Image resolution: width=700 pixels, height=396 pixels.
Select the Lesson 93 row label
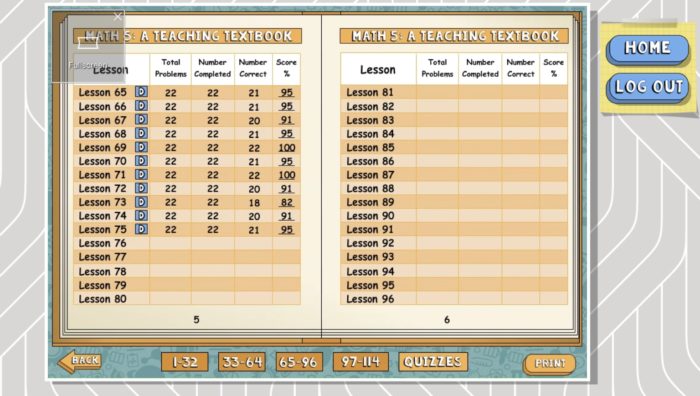(370, 257)
